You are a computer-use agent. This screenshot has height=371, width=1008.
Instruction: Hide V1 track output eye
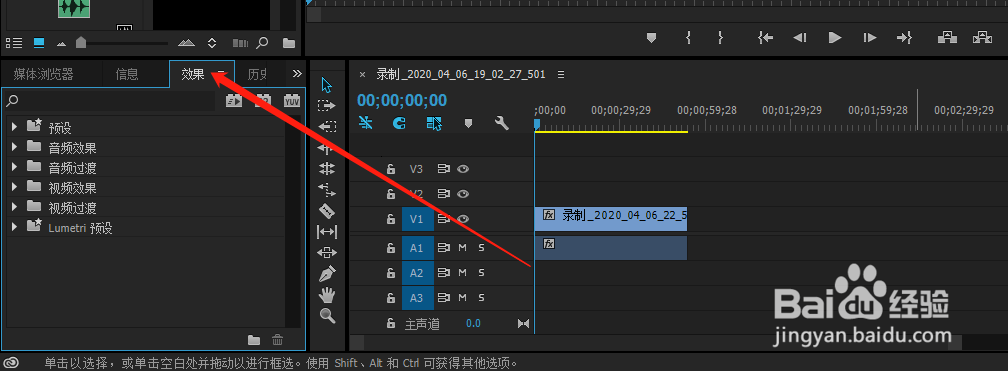pyautogui.click(x=463, y=219)
